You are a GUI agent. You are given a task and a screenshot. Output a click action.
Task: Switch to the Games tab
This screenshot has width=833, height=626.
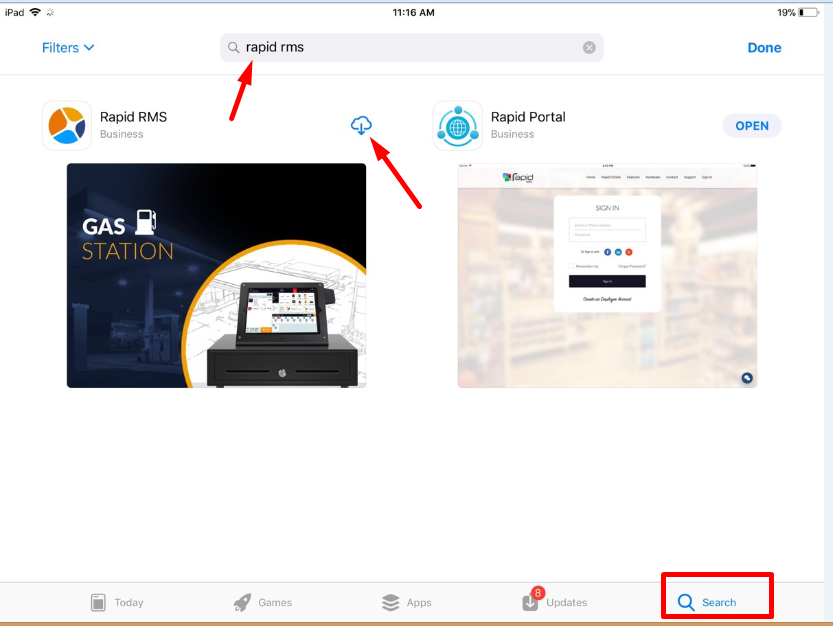263,602
